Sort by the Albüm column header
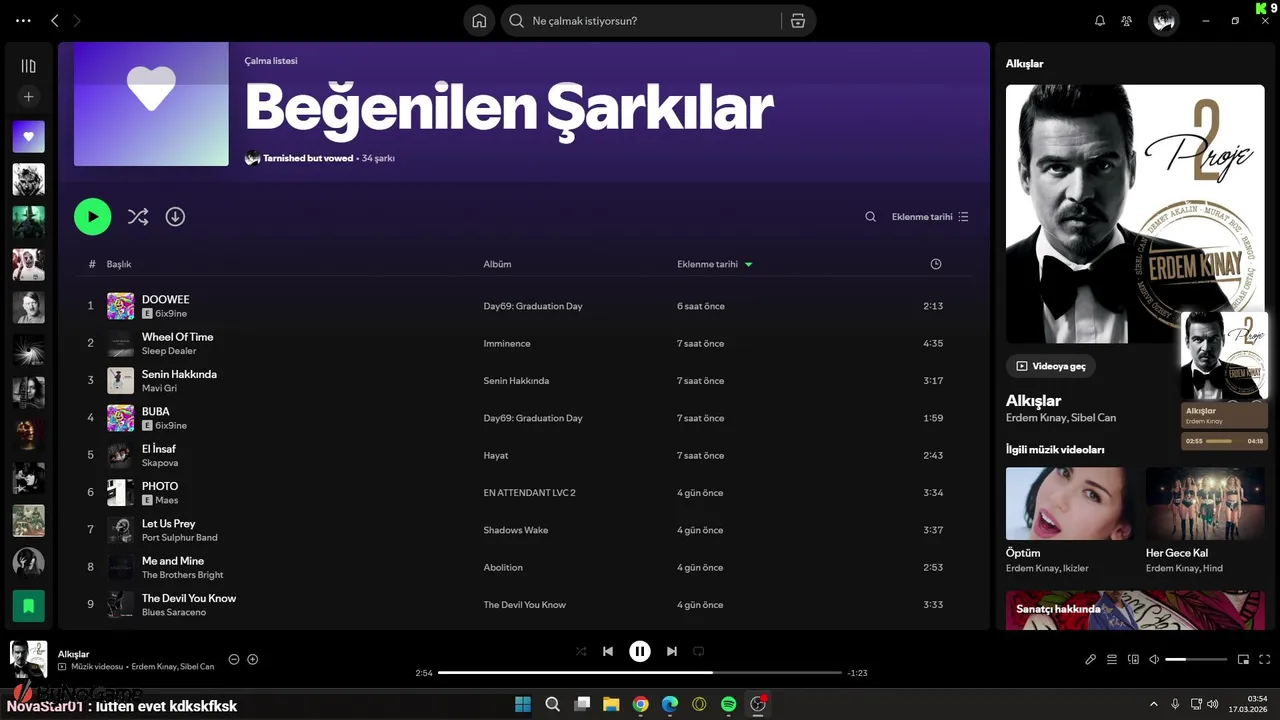Viewport: 1280px width, 720px height. (x=497, y=264)
